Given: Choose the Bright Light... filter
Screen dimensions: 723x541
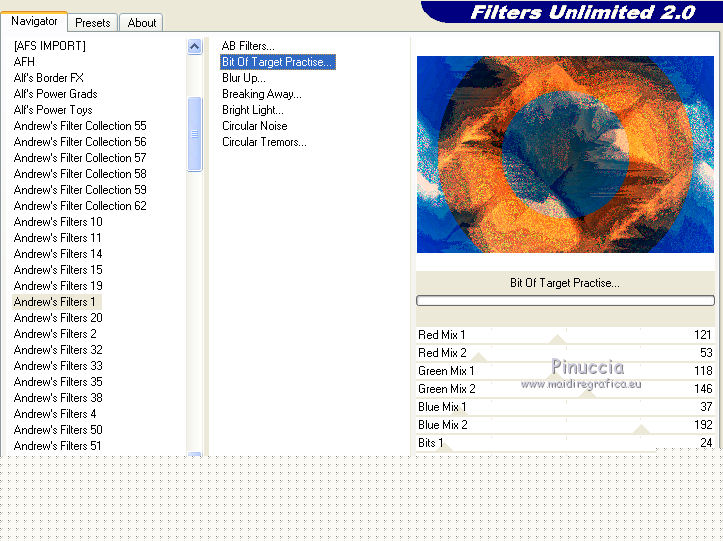Looking at the screenshot, I should [253, 110].
